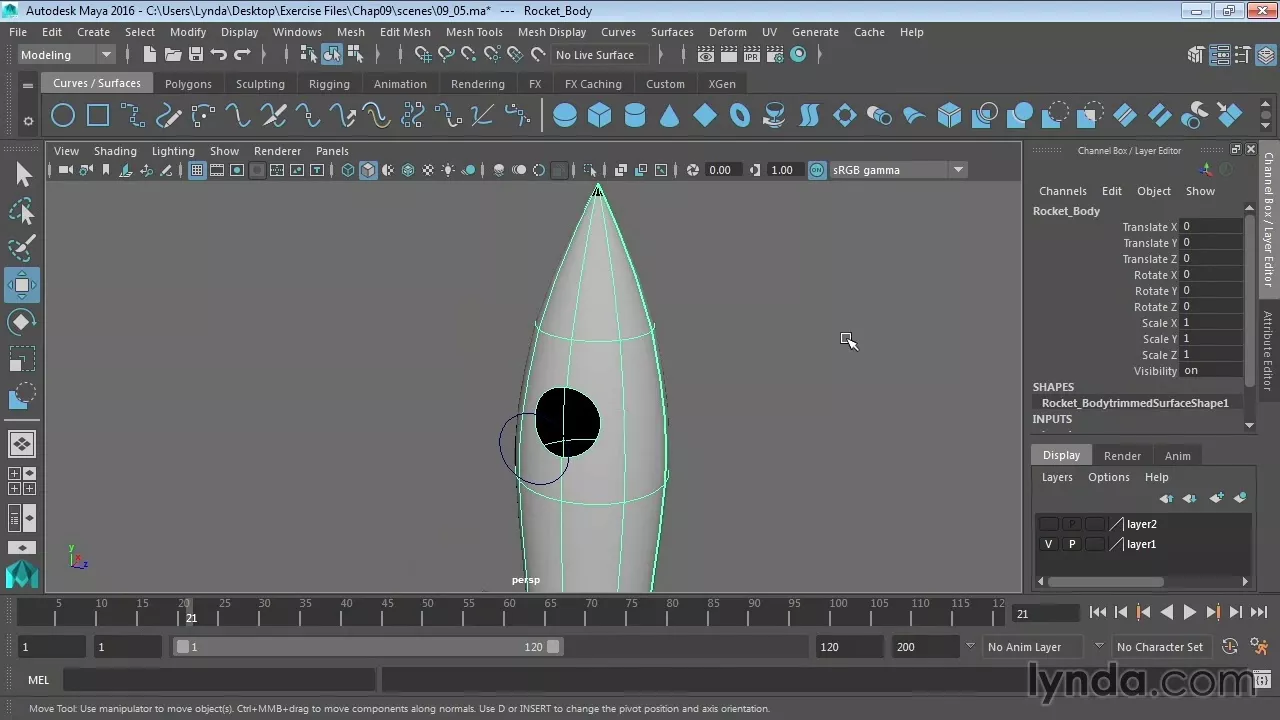Screen dimensions: 1280x720
Task: Click the Lasso select tool
Action: pyautogui.click(x=22, y=211)
